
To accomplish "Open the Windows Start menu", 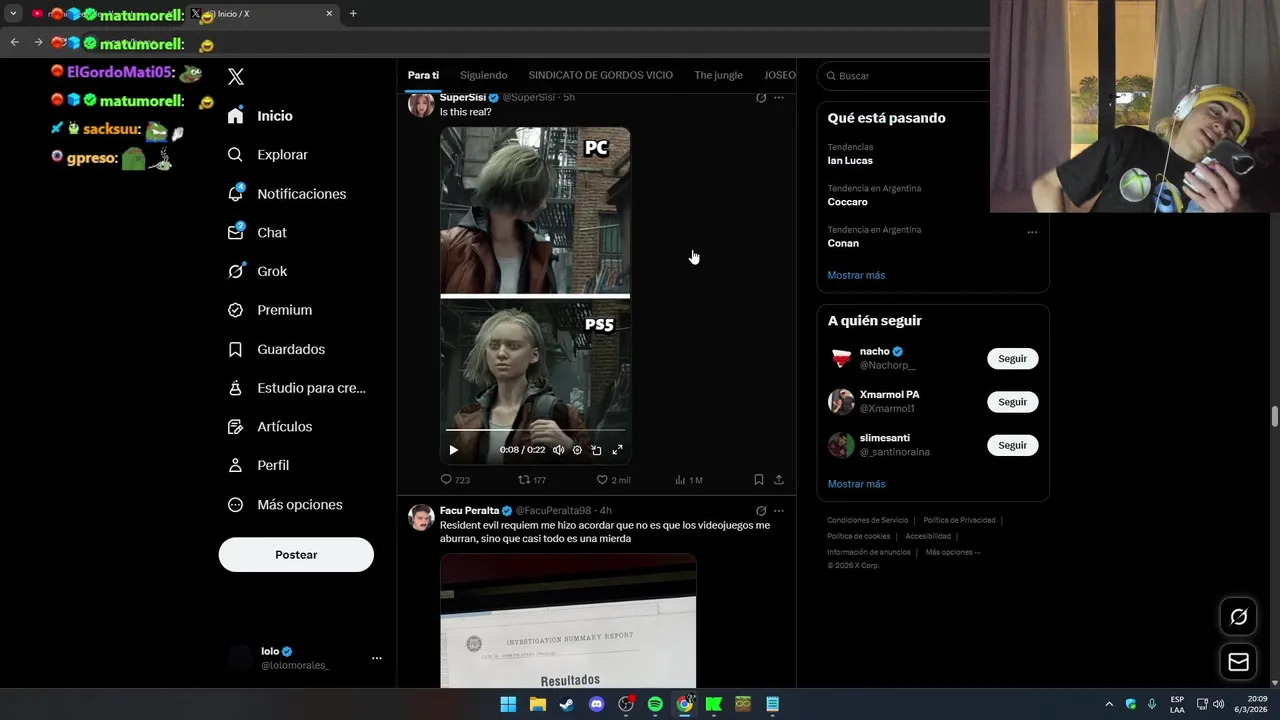I will pyautogui.click(x=508, y=704).
